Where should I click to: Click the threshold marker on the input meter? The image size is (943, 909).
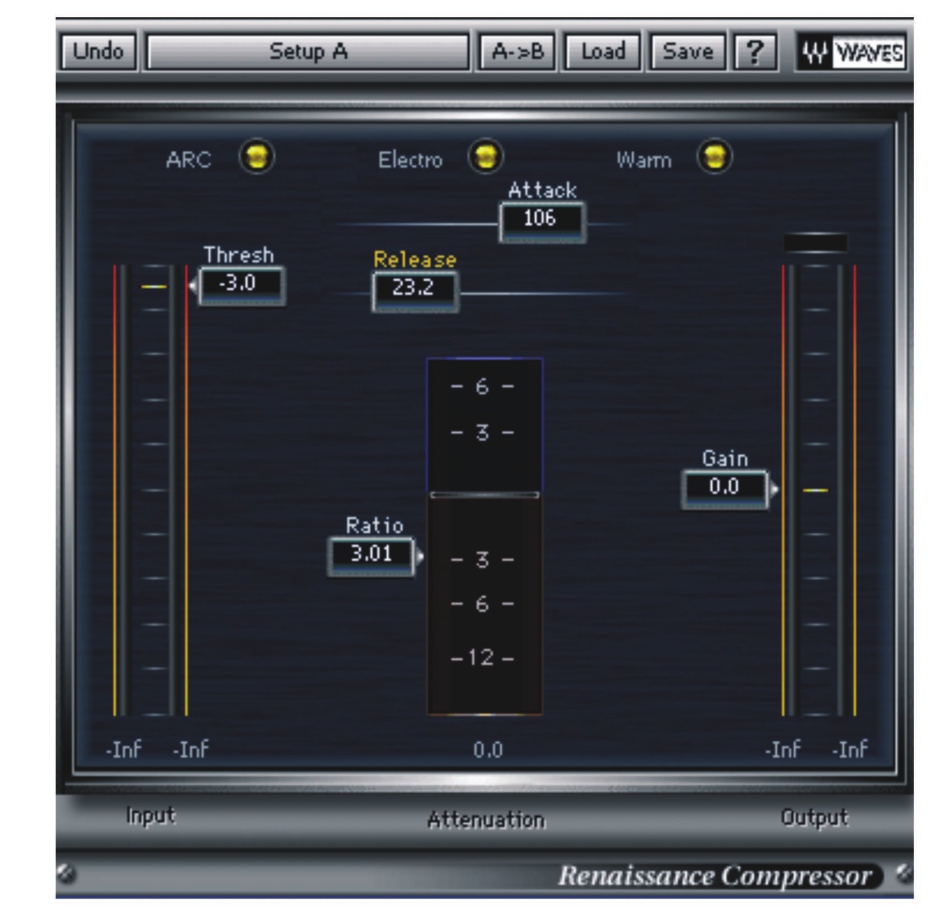coord(154,287)
